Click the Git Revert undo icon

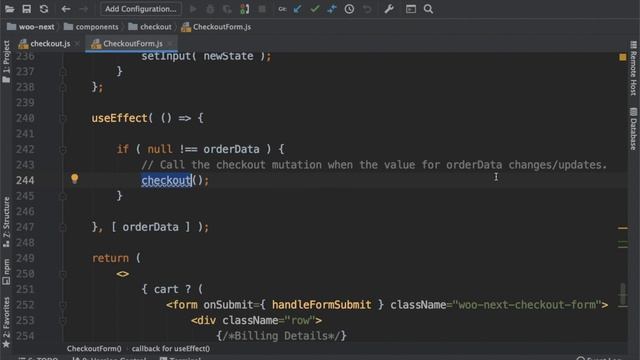[x=367, y=9]
